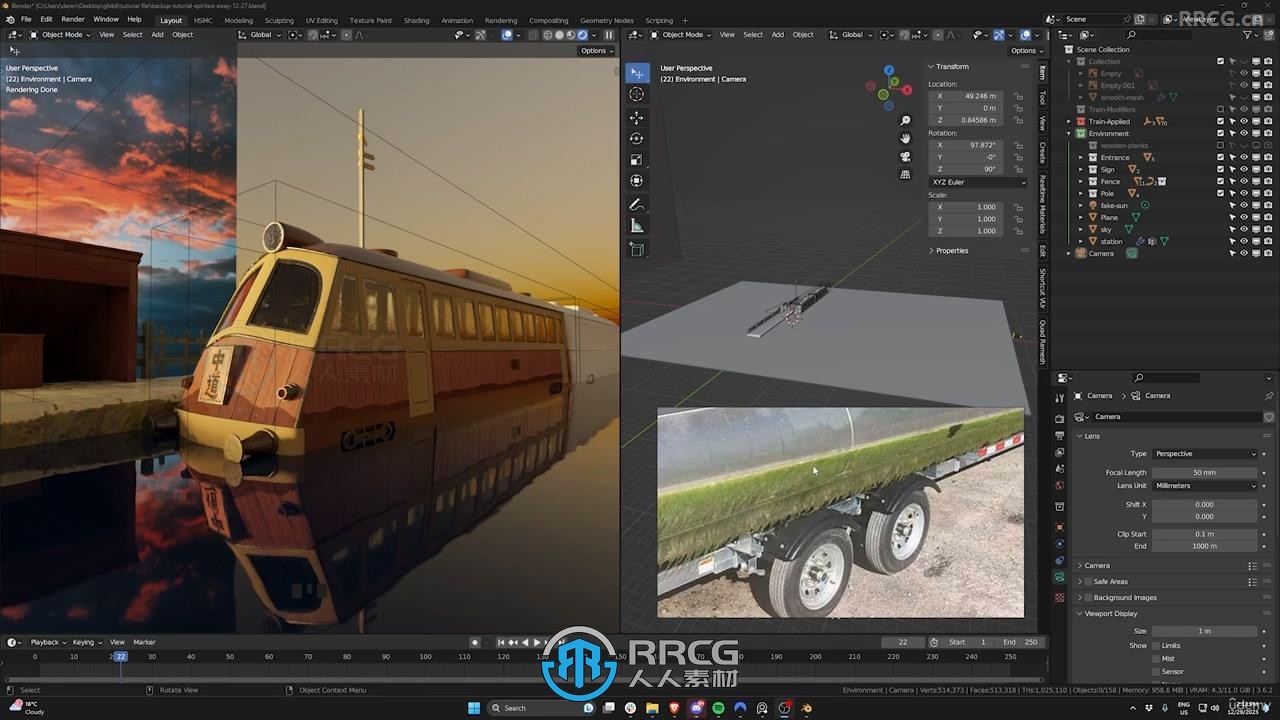Hide the sky object in viewport
Viewport: 1280px width, 720px height.
click(x=1244, y=229)
